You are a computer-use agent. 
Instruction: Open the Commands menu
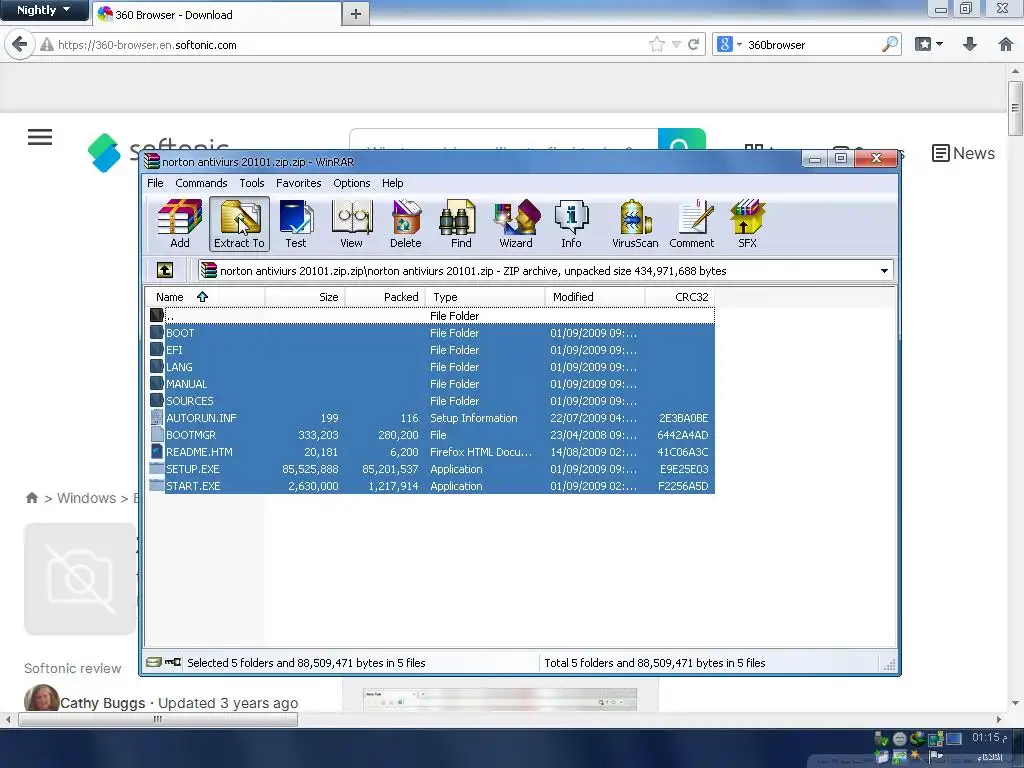[x=201, y=183]
